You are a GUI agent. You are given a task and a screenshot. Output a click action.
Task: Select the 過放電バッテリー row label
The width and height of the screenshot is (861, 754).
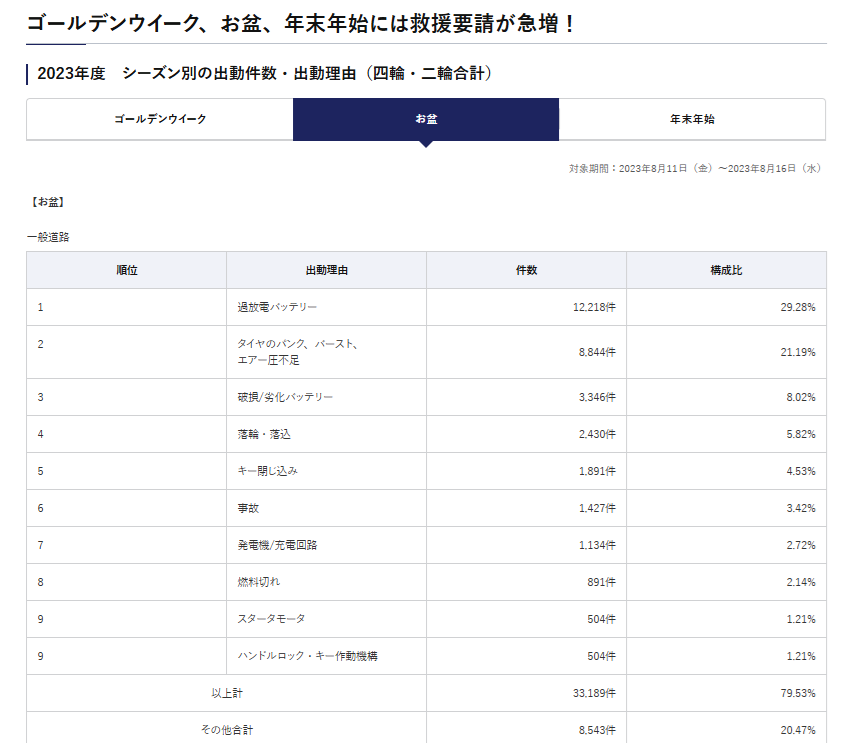pos(277,307)
